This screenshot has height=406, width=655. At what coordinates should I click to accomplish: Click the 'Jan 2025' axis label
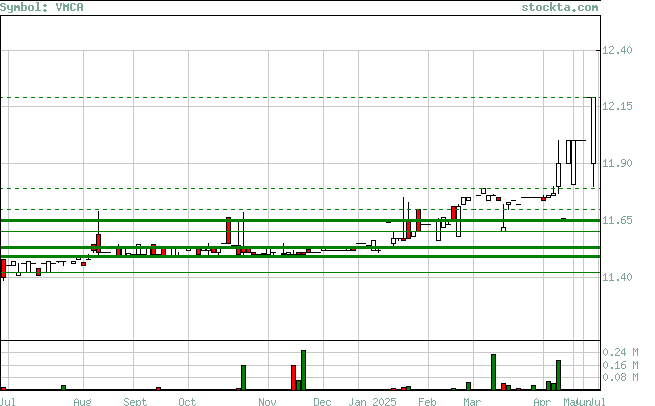pos(372,402)
